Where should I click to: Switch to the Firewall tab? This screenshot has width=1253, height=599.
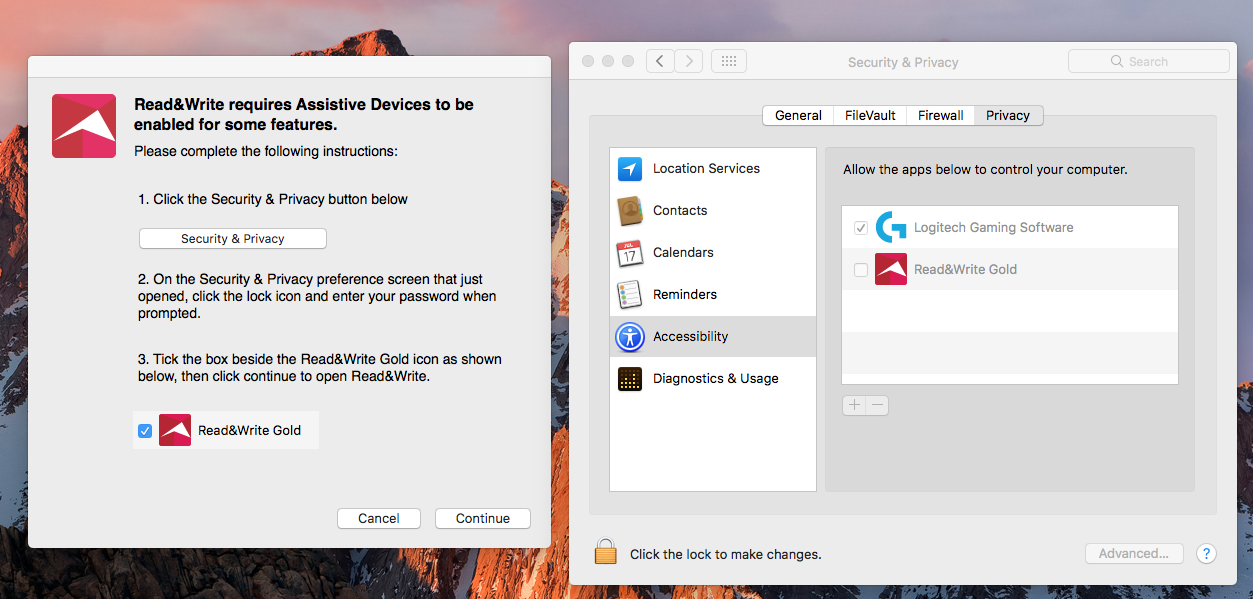941,115
